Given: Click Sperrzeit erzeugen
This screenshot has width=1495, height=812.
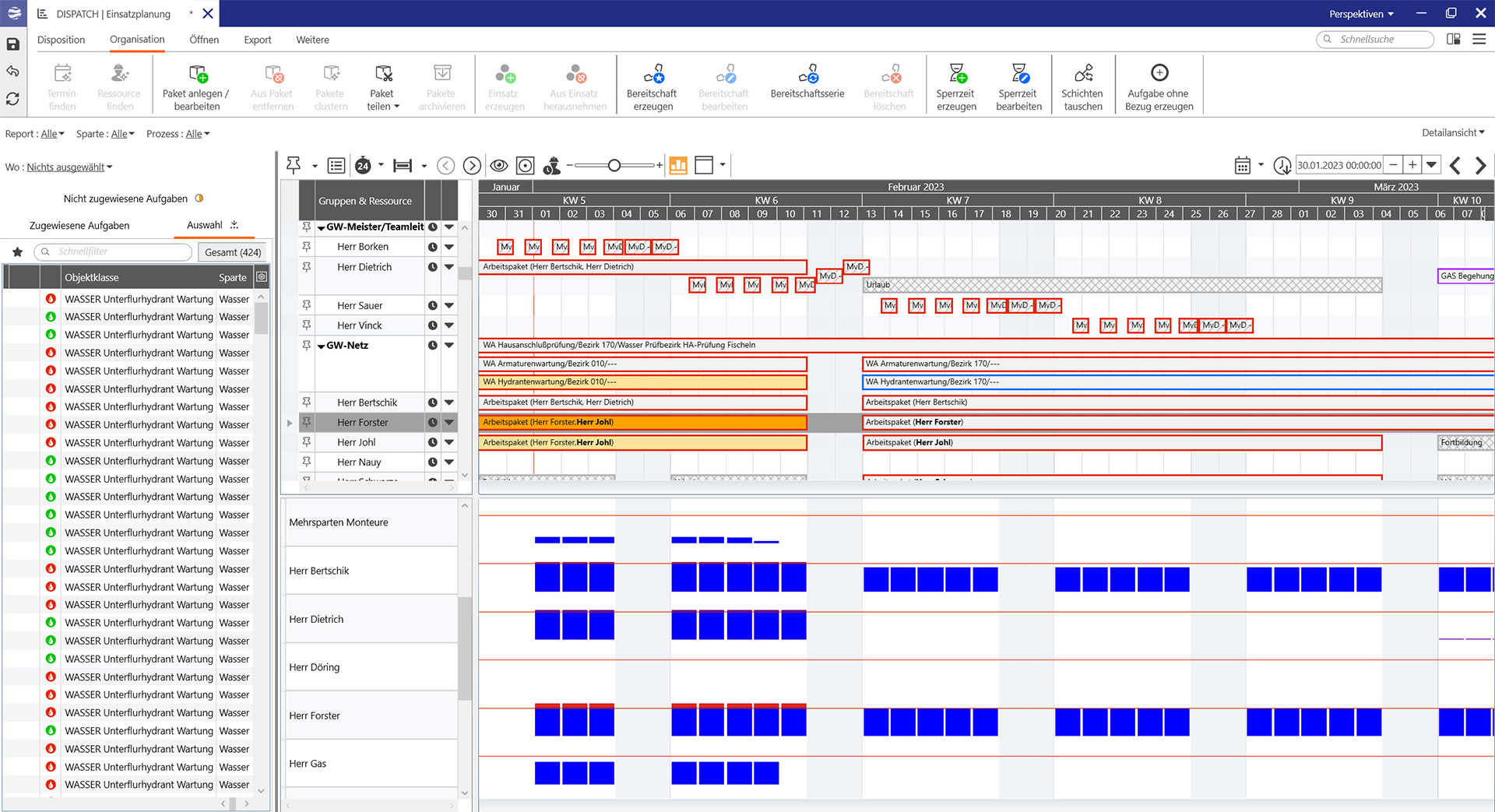Looking at the screenshot, I should (x=956, y=87).
